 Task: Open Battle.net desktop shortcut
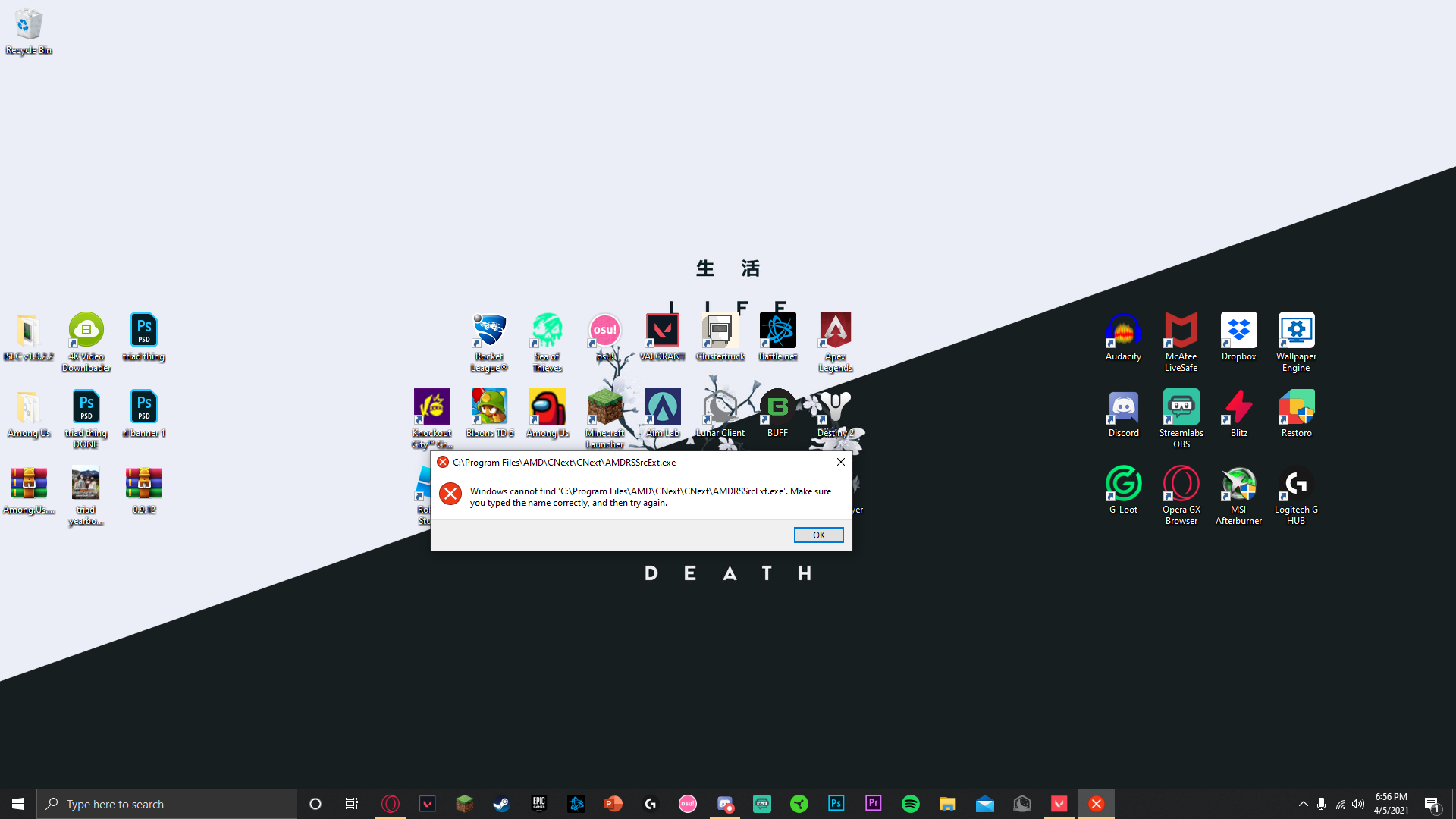point(777,337)
